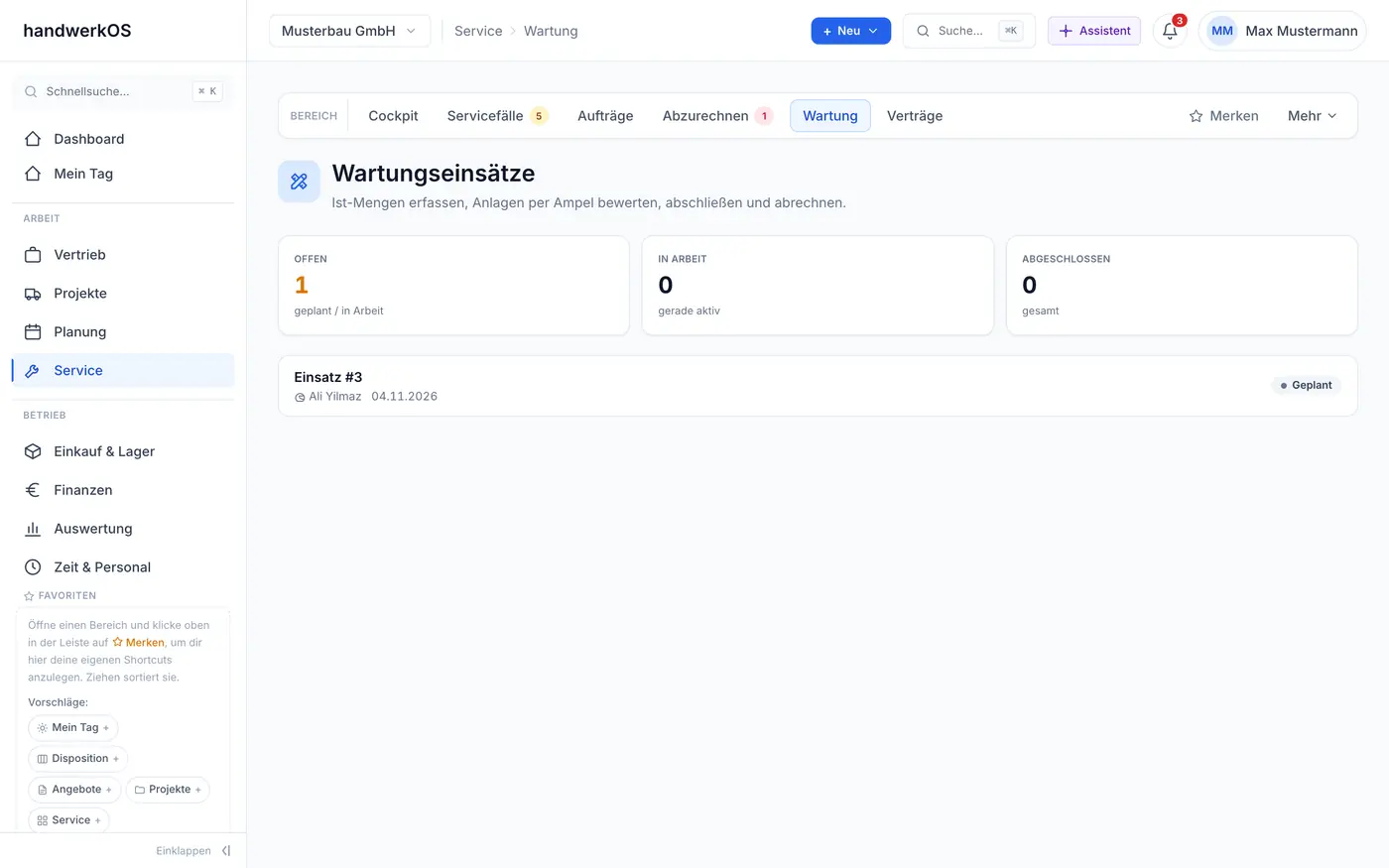The image size is (1389, 868).
Task: Click the Vertrieb briefcase icon
Action: pyautogui.click(x=33, y=255)
